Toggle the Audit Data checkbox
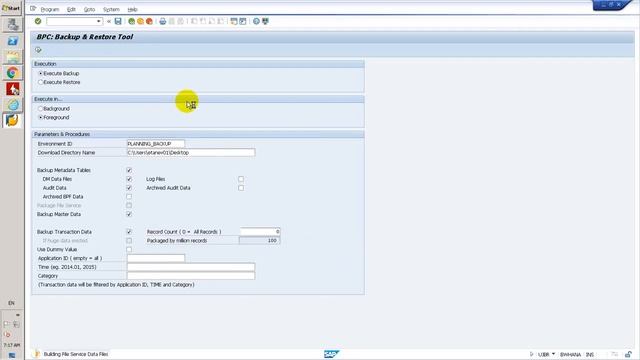640x360 pixels. pyautogui.click(x=129, y=188)
